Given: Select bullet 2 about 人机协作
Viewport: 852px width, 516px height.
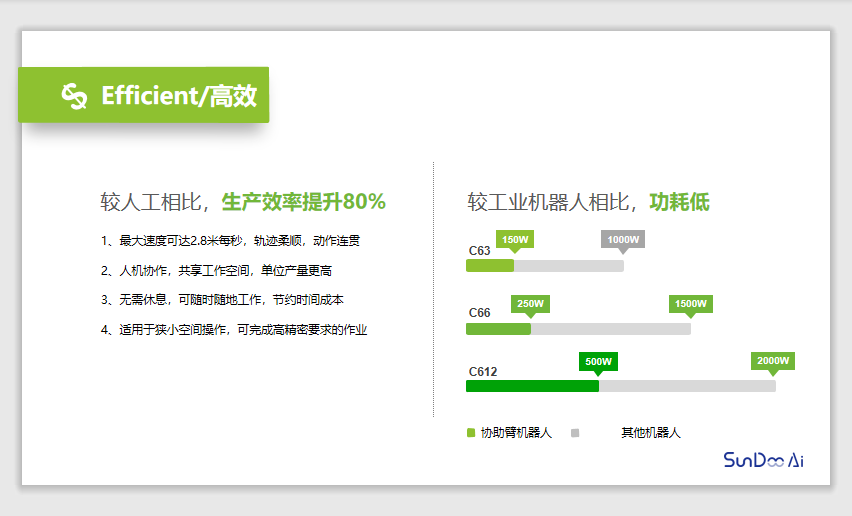Looking at the screenshot, I should (216, 270).
